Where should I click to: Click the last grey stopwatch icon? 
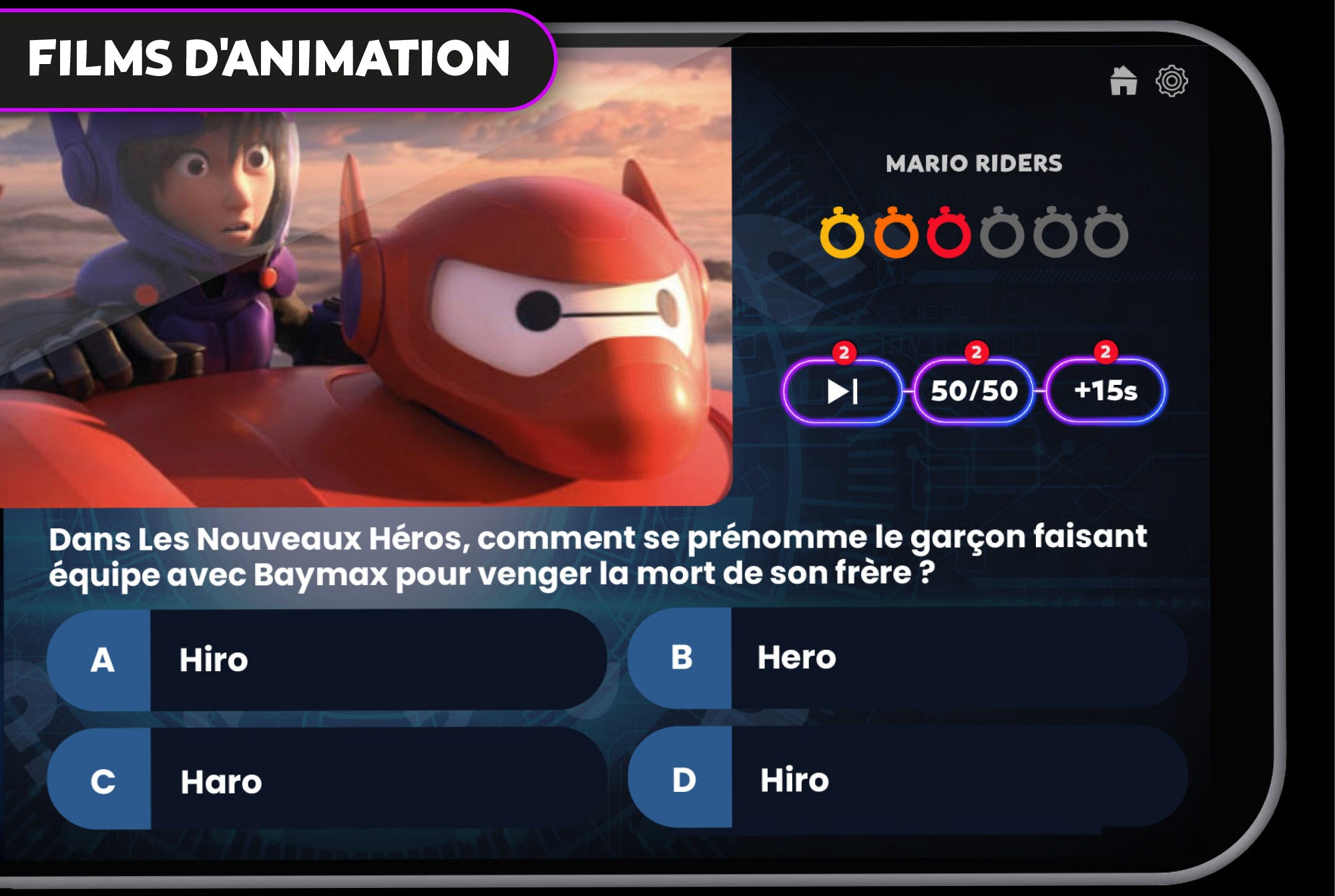(x=1106, y=232)
